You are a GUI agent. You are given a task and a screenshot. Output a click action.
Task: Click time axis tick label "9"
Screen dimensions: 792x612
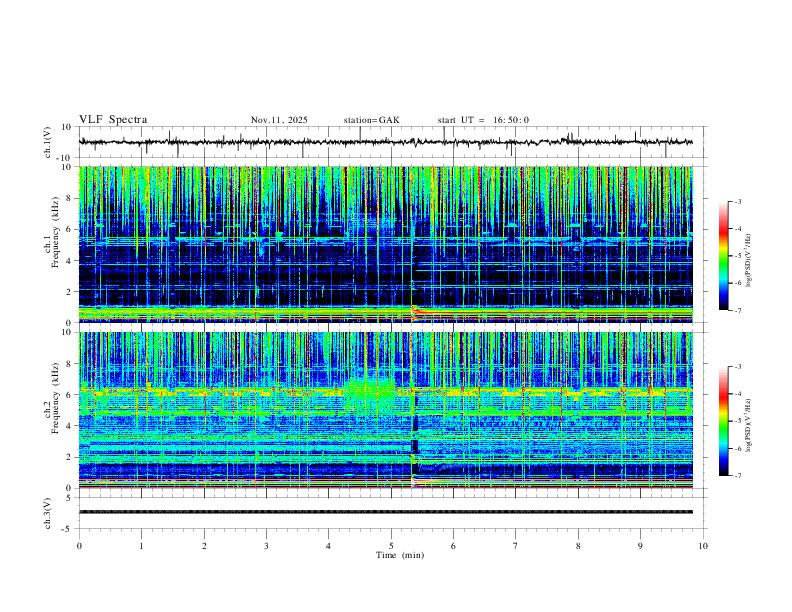[640, 546]
